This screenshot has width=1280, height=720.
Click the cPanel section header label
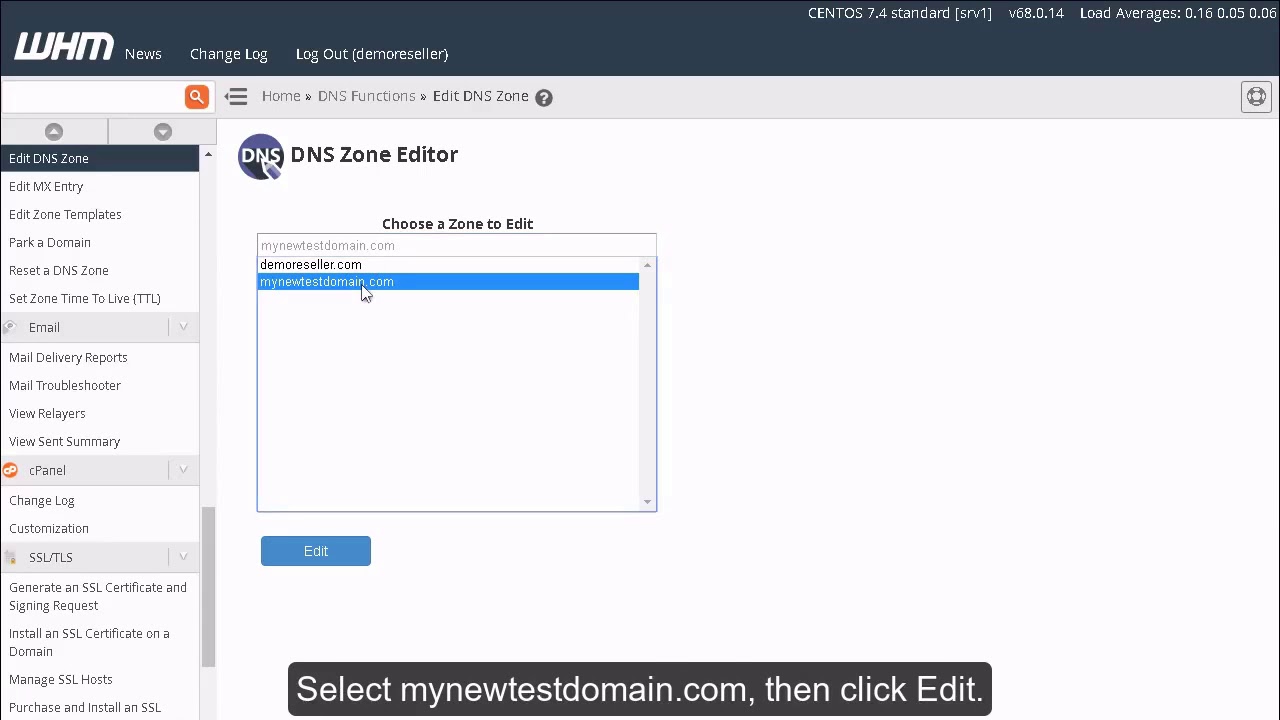click(47, 470)
